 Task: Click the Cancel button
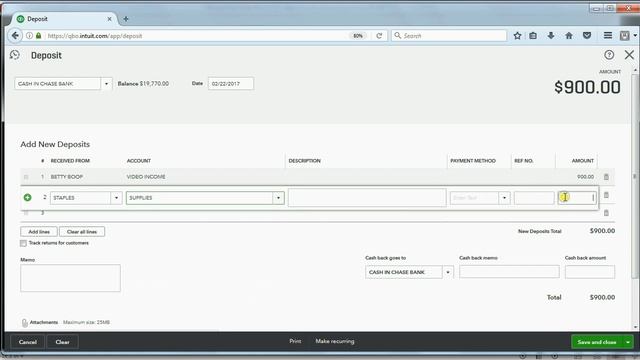(x=28, y=342)
